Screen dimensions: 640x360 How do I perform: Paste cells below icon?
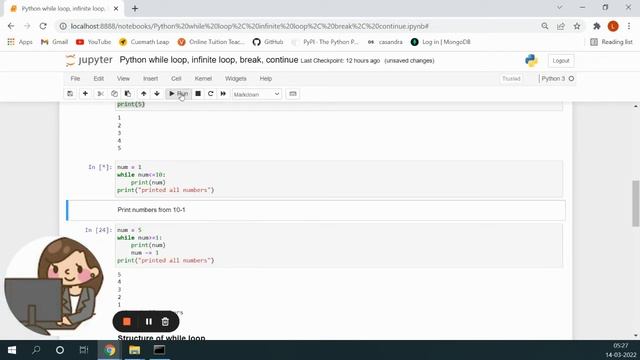tap(128, 94)
